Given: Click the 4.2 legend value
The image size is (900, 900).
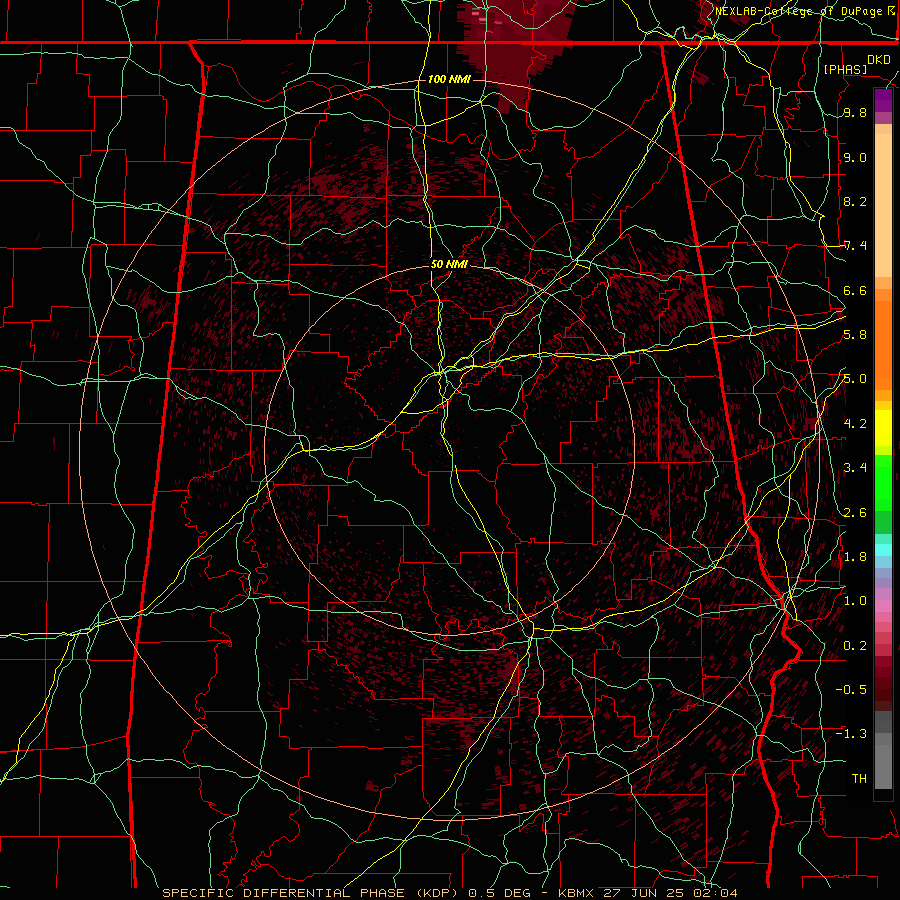Looking at the screenshot, I should (855, 423).
